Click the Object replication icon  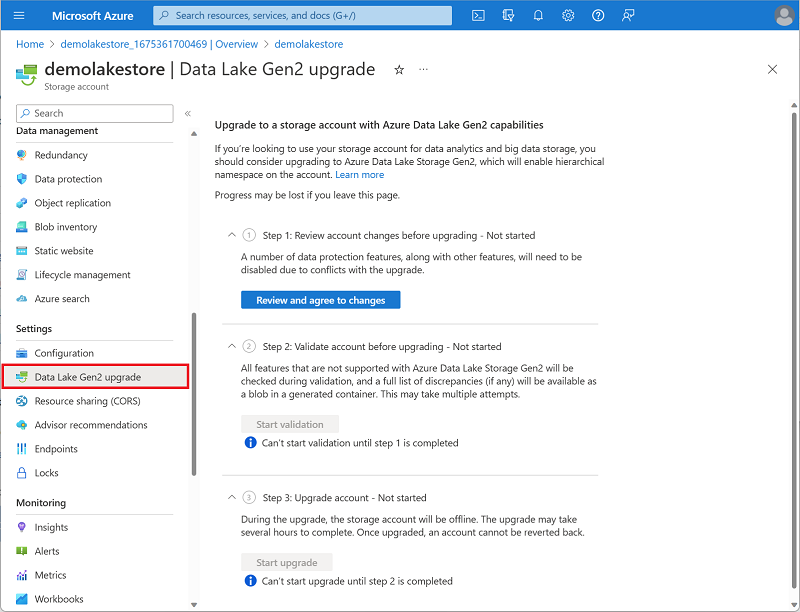[x=21, y=202]
